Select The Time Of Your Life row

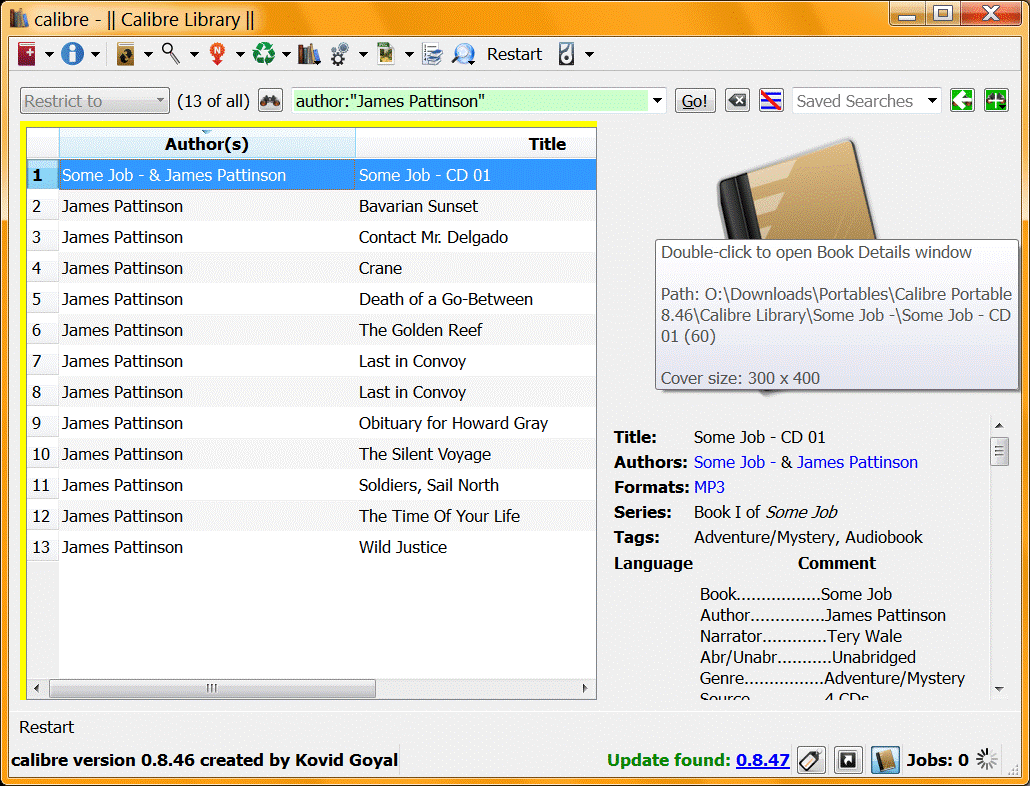click(311, 515)
